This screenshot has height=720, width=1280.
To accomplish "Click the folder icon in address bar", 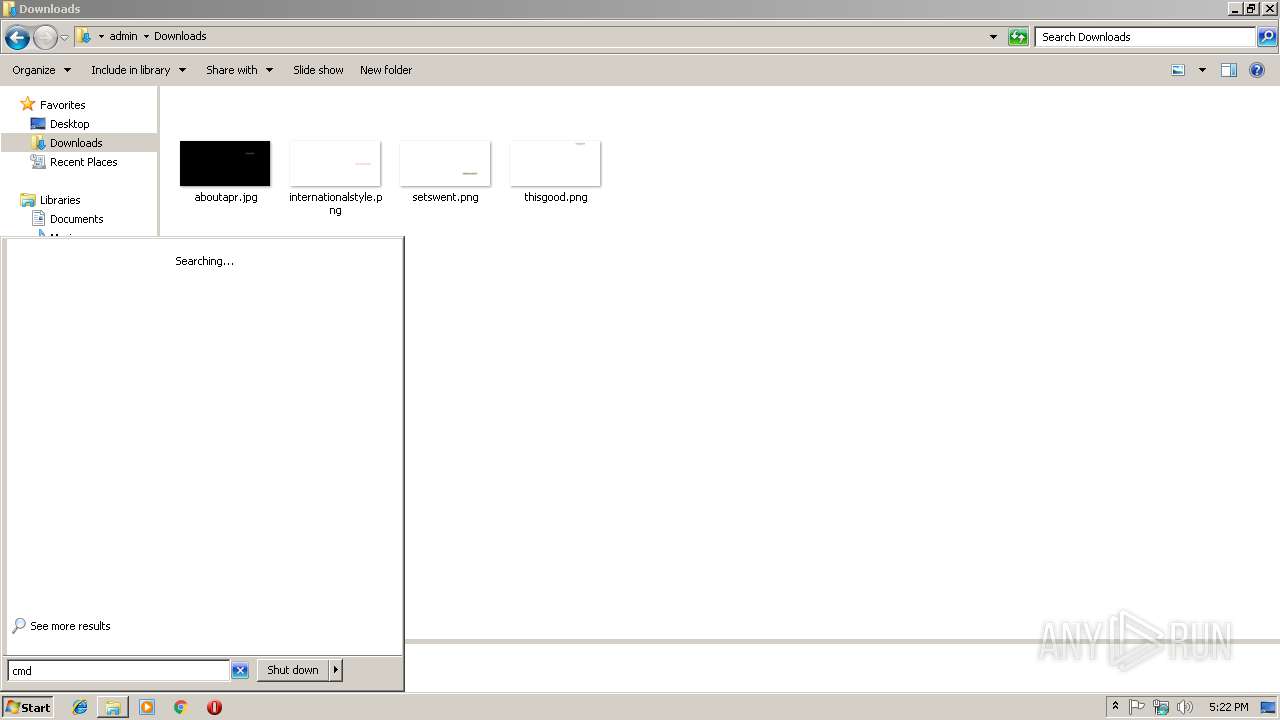I will (84, 36).
